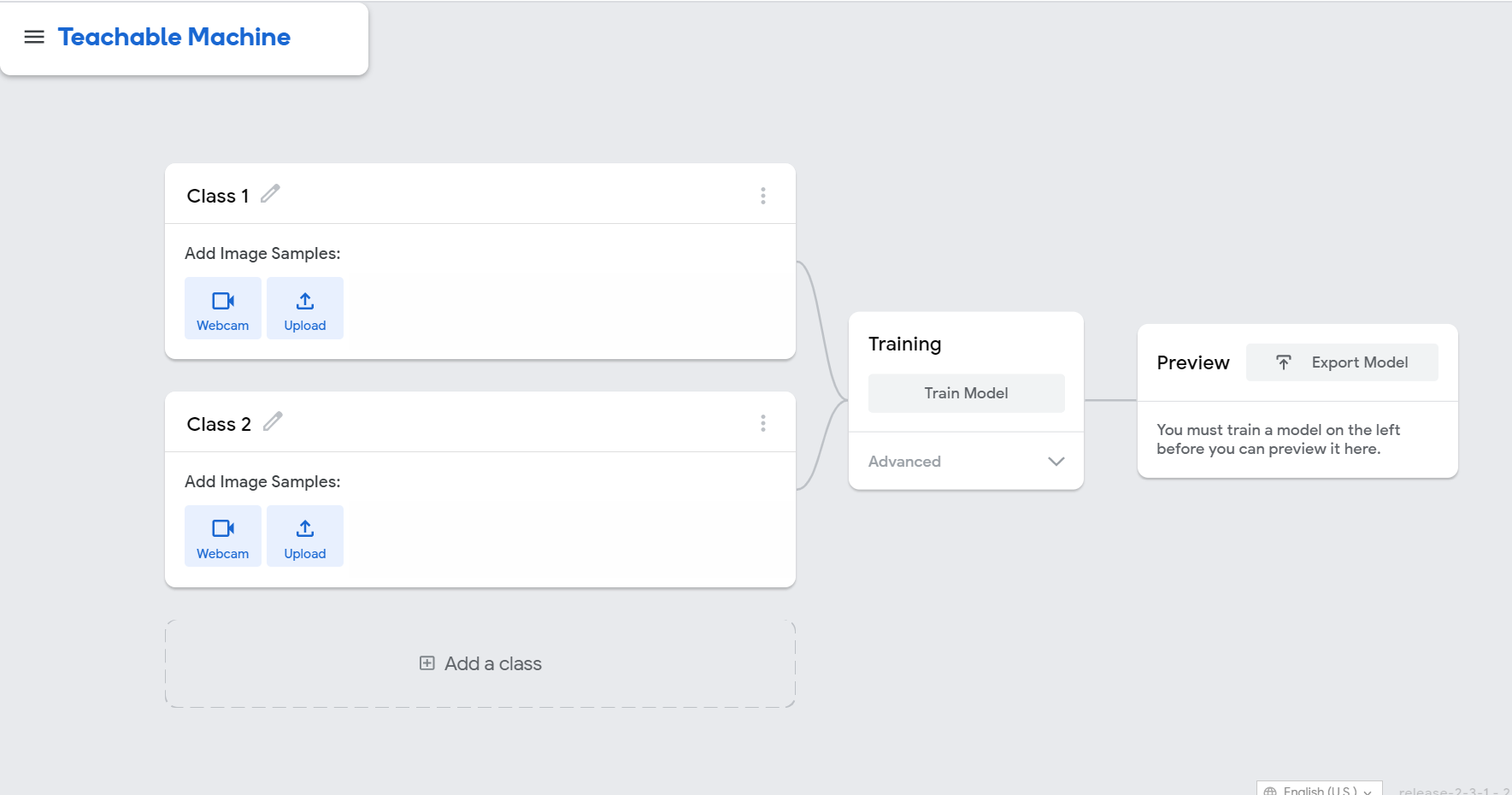This screenshot has width=1512, height=795.
Task: Edit the Class 1 name pencil icon
Action: point(270,194)
